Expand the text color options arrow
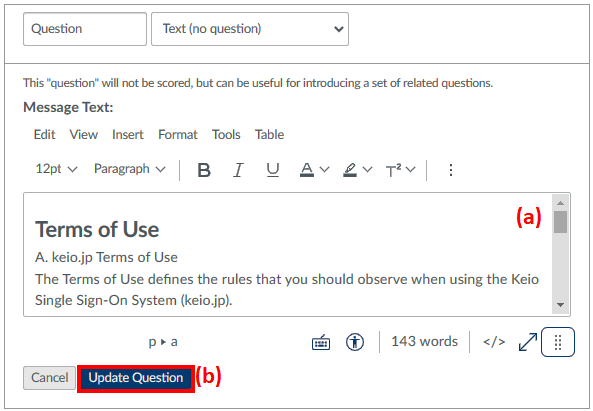The width and height of the screenshot is (593, 411). click(x=324, y=169)
